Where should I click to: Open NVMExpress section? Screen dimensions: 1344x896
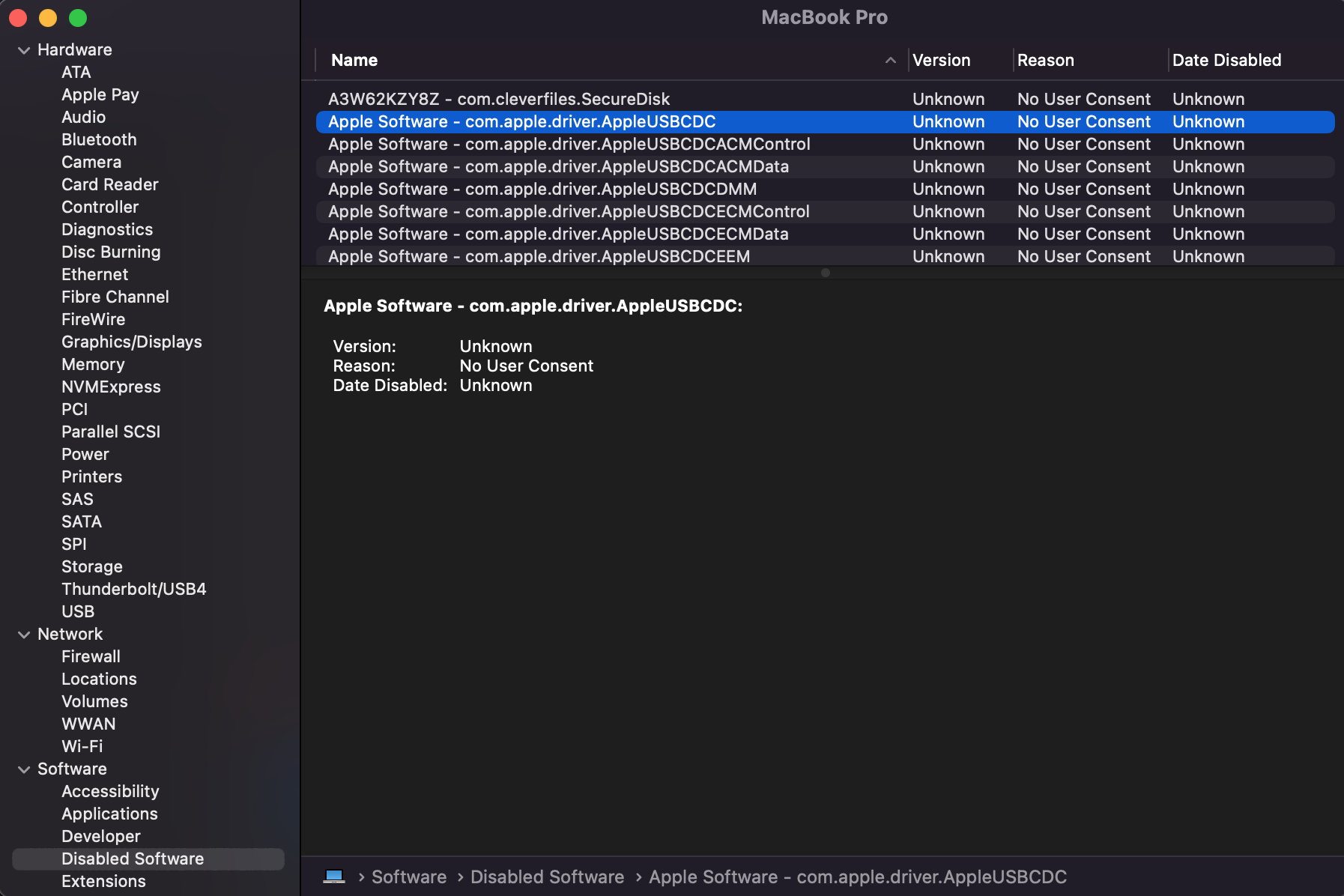click(x=111, y=387)
